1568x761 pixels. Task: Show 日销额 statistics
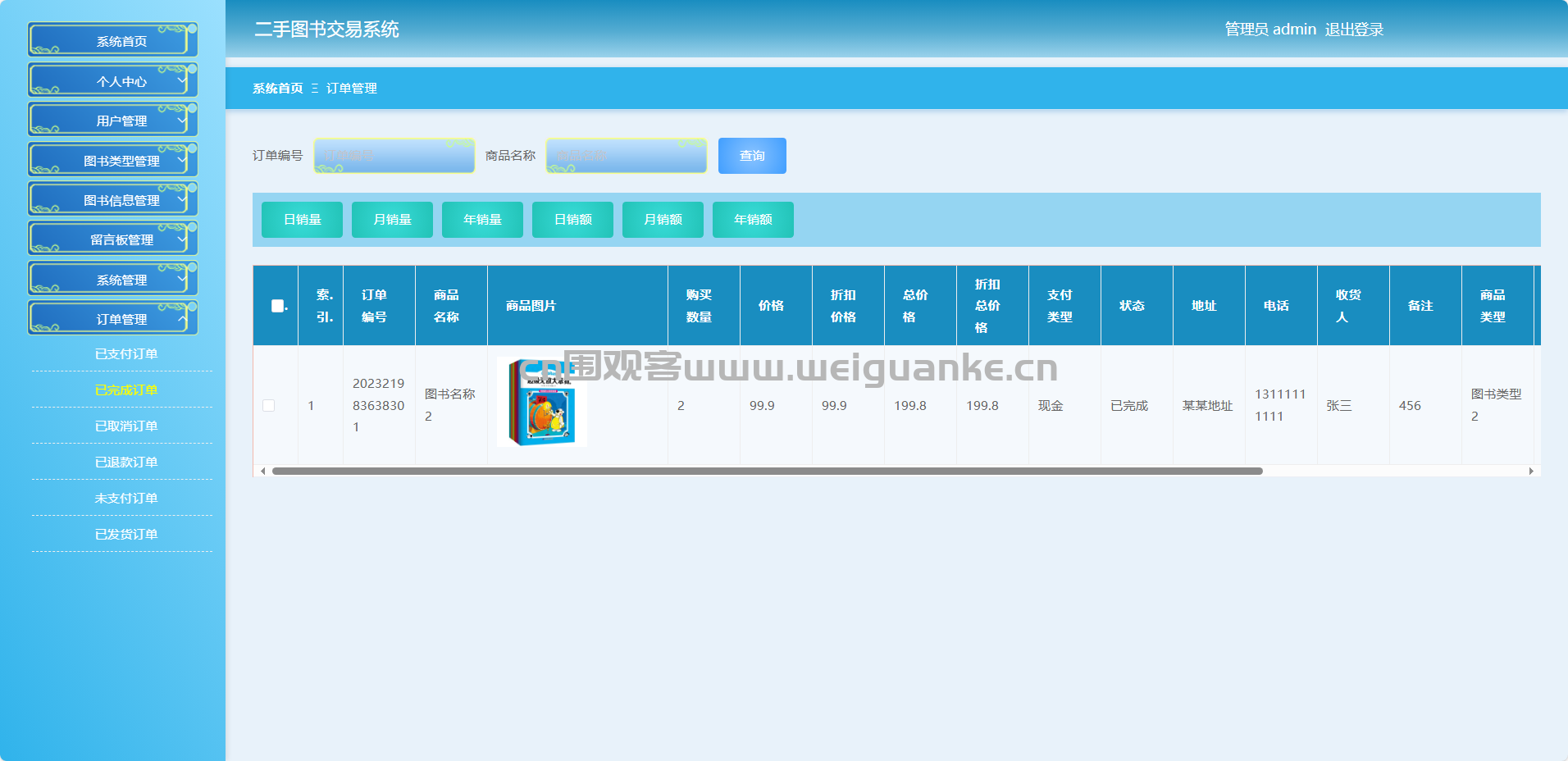[572, 220]
